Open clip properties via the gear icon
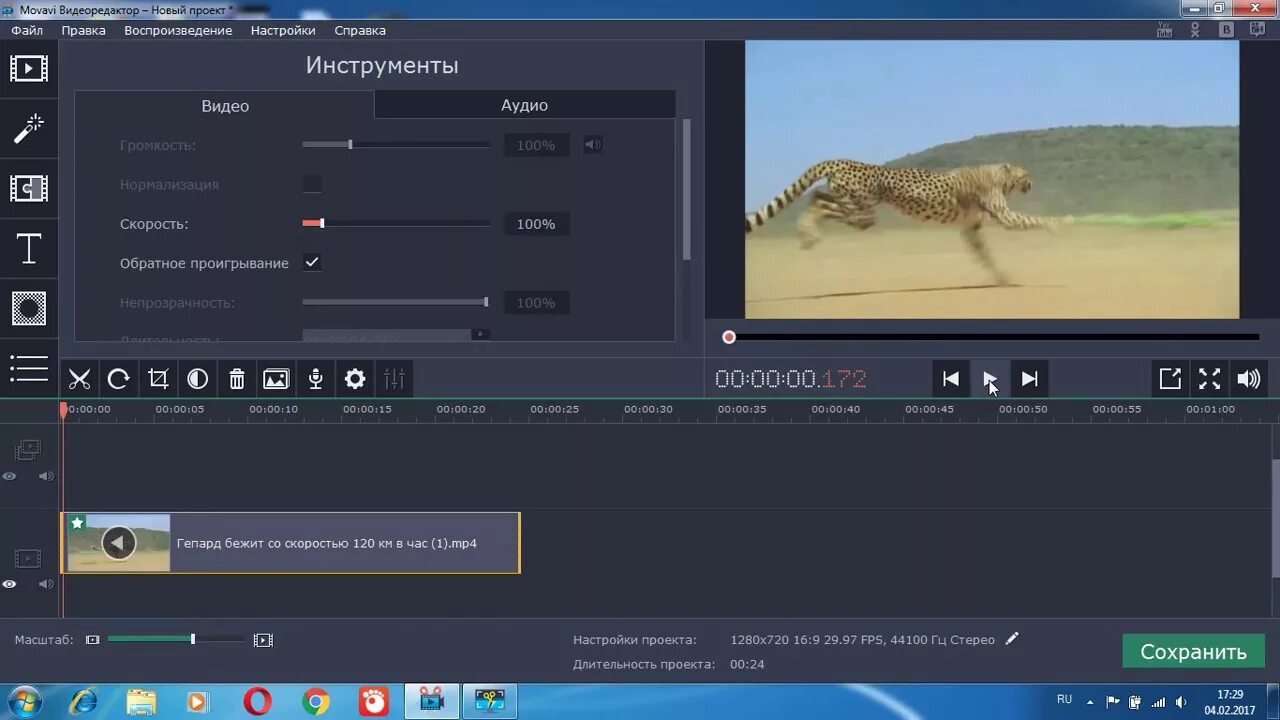The height and width of the screenshot is (720, 1280). click(x=354, y=378)
